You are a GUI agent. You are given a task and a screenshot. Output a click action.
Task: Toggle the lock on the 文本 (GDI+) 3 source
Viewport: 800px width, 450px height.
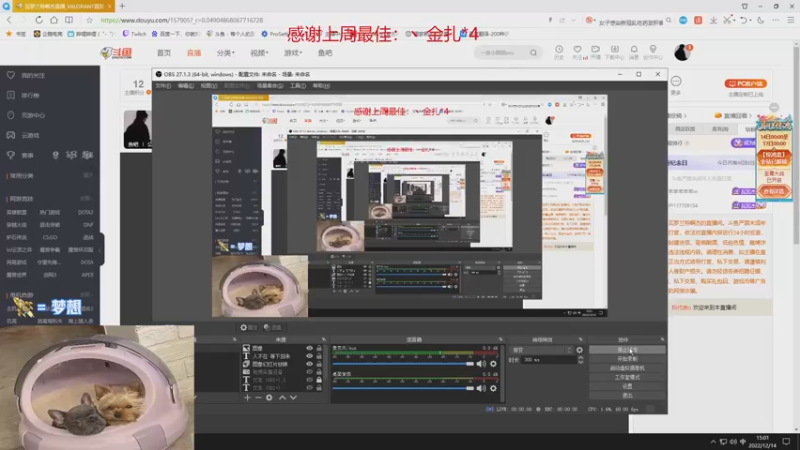click(x=319, y=380)
